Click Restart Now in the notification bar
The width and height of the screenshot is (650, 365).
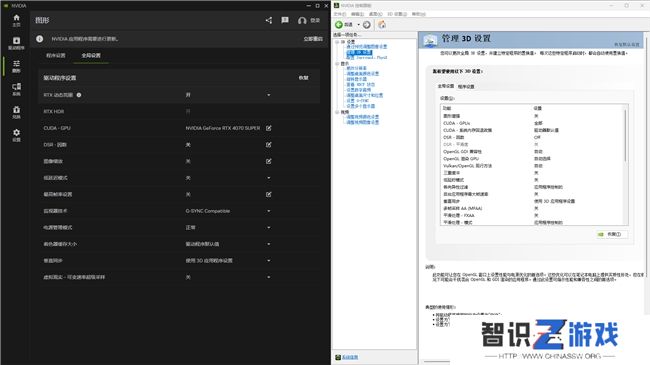click(313, 39)
